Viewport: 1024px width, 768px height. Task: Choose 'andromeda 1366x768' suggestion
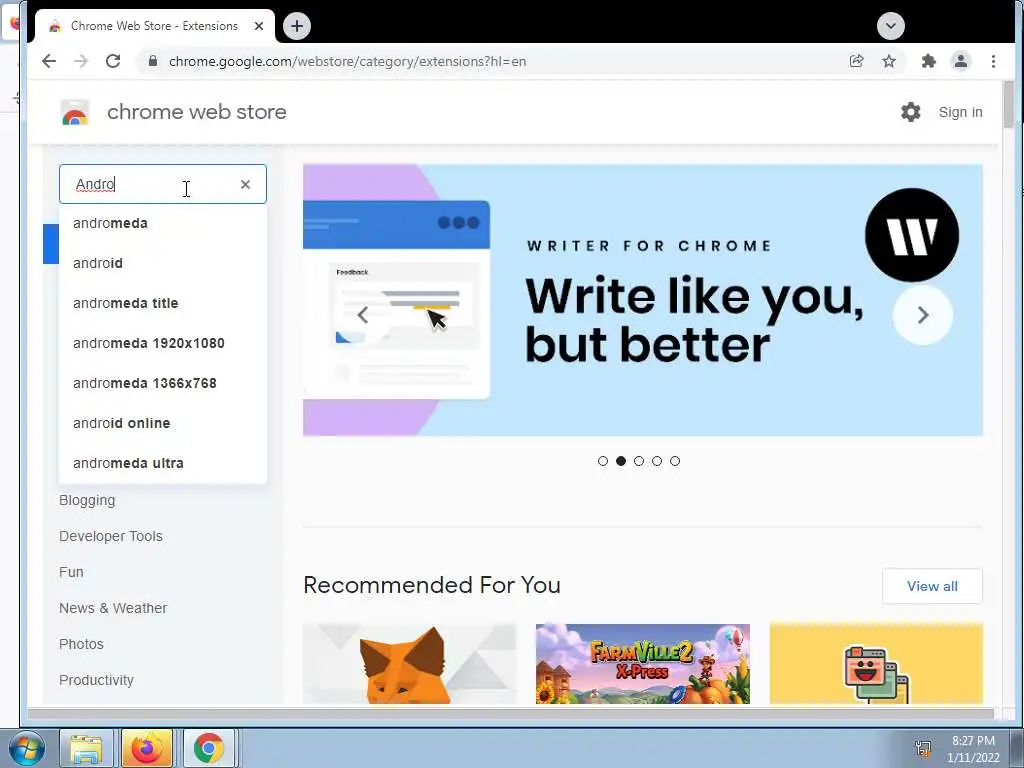click(163, 383)
